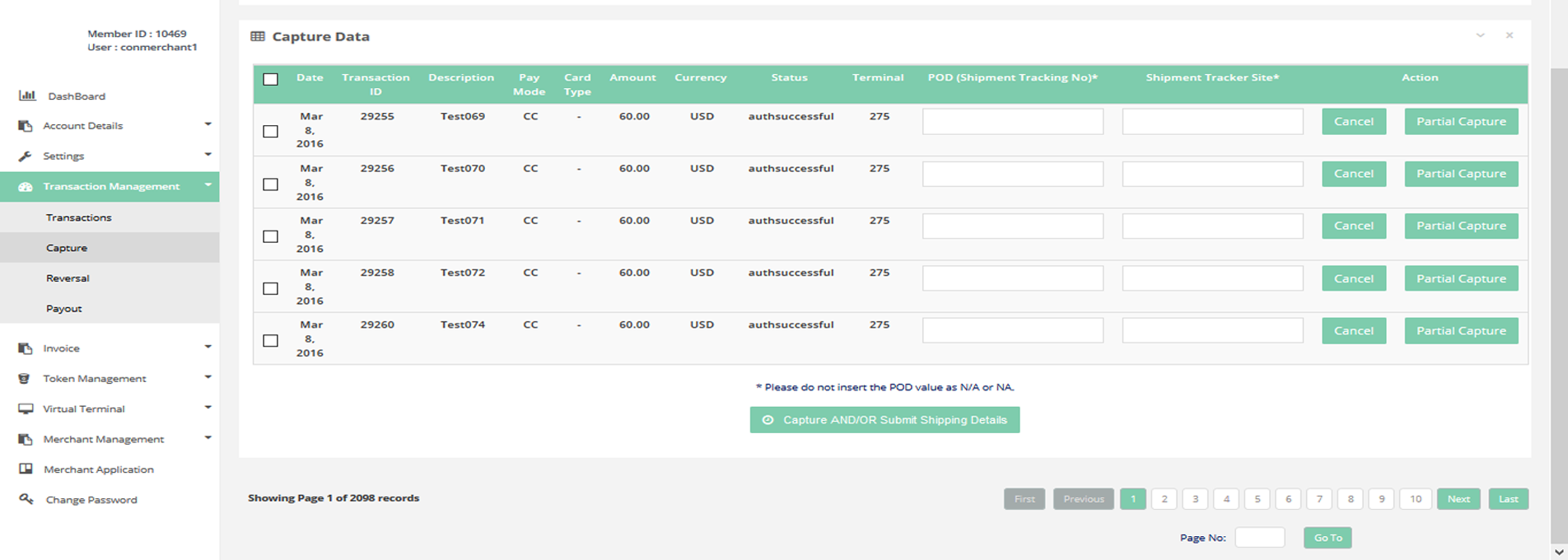Click the Merchant Application icon

26,469
